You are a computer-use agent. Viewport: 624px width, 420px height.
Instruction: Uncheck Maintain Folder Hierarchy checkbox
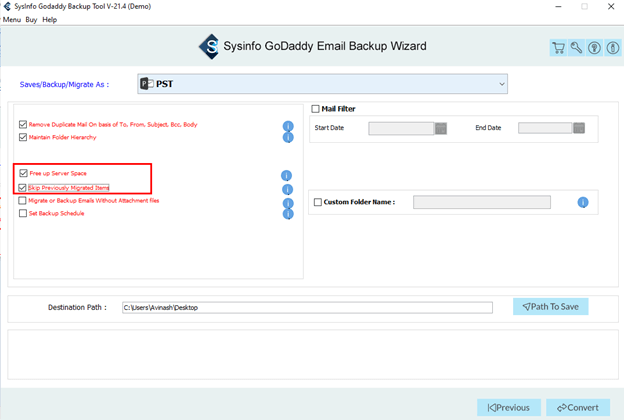click(x=23, y=137)
